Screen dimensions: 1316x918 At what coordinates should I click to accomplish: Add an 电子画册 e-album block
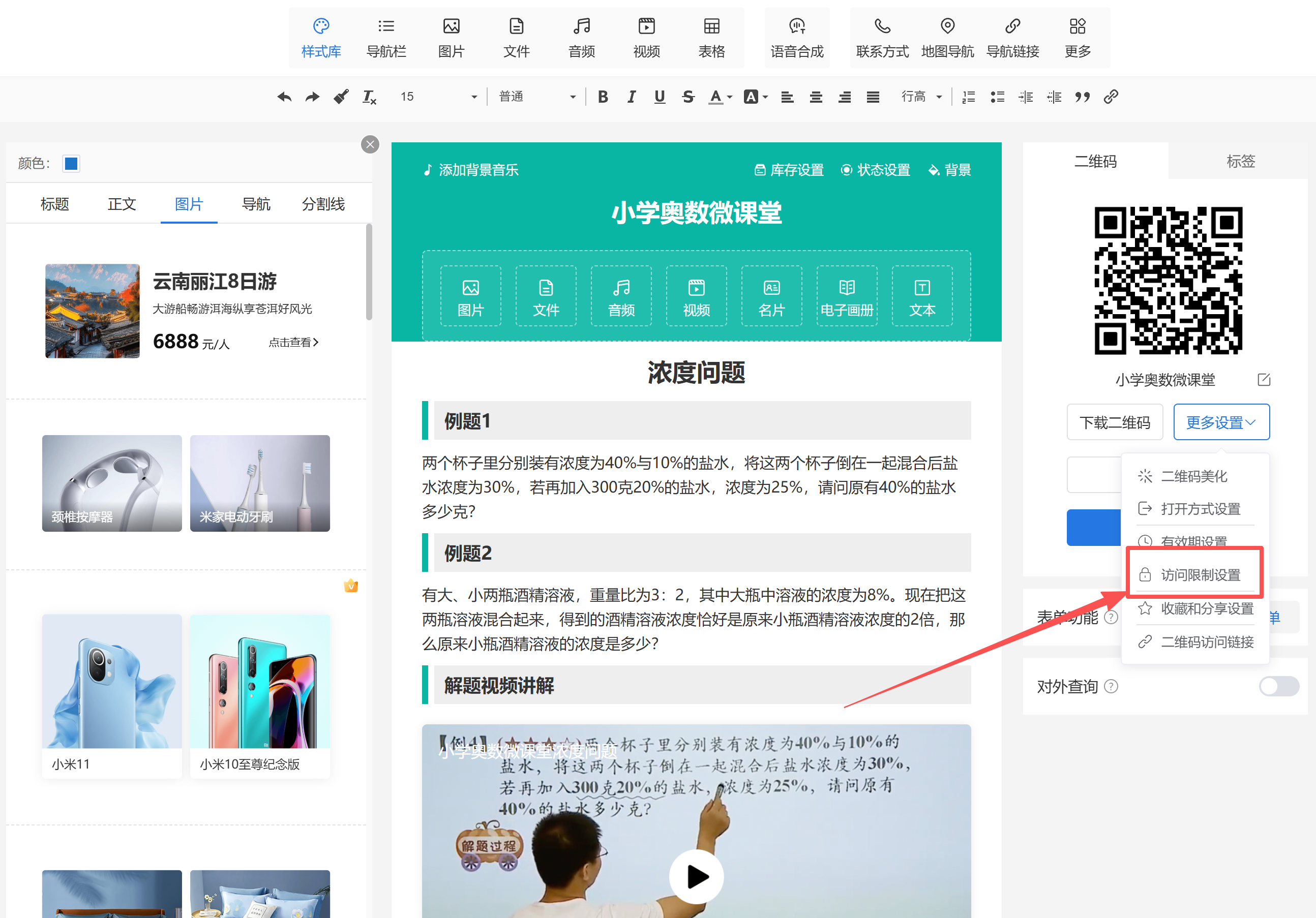pos(847,296)
